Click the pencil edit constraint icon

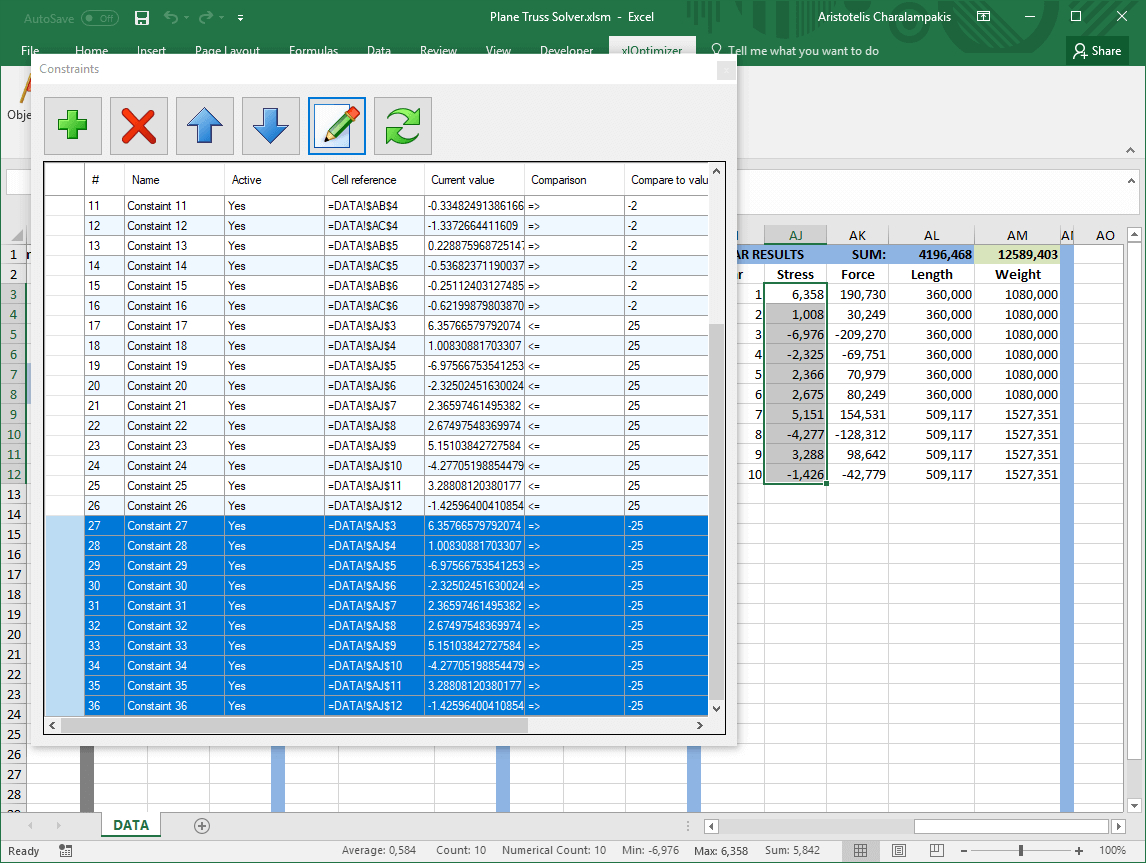pos(337,126)
